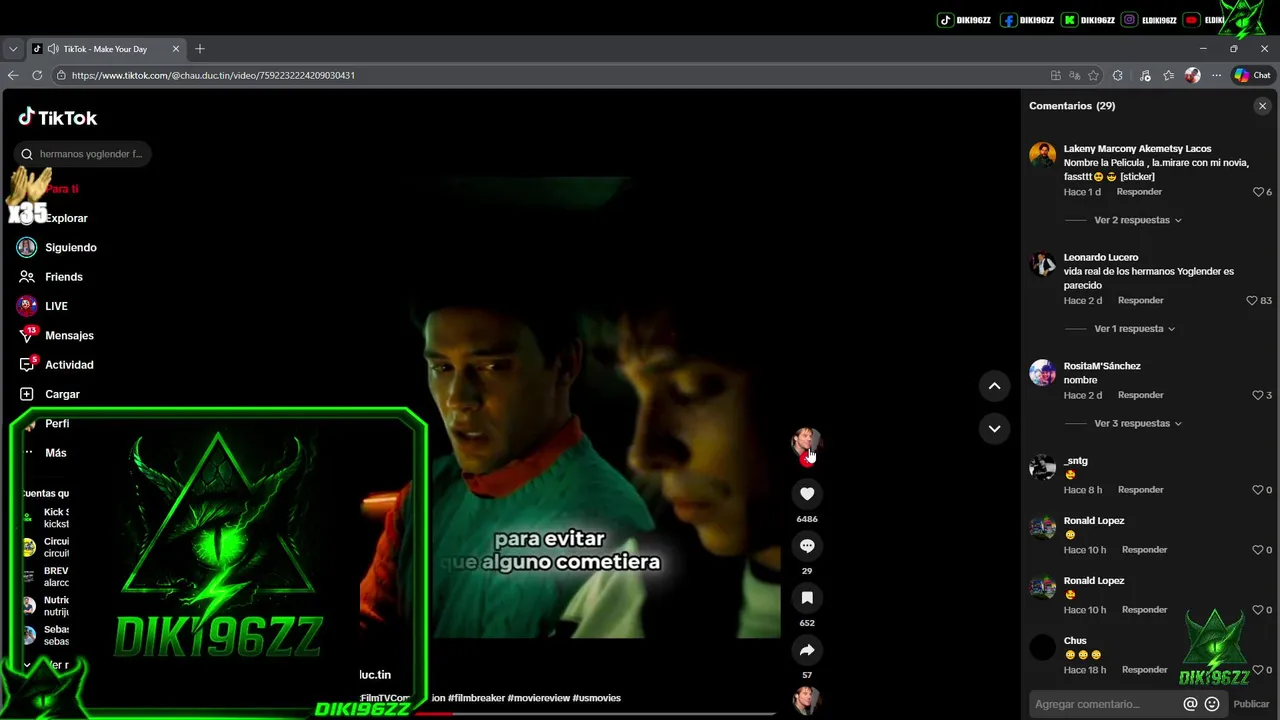Open the browser profile avatar
Screen dimensions: 1280x720
1192,75
